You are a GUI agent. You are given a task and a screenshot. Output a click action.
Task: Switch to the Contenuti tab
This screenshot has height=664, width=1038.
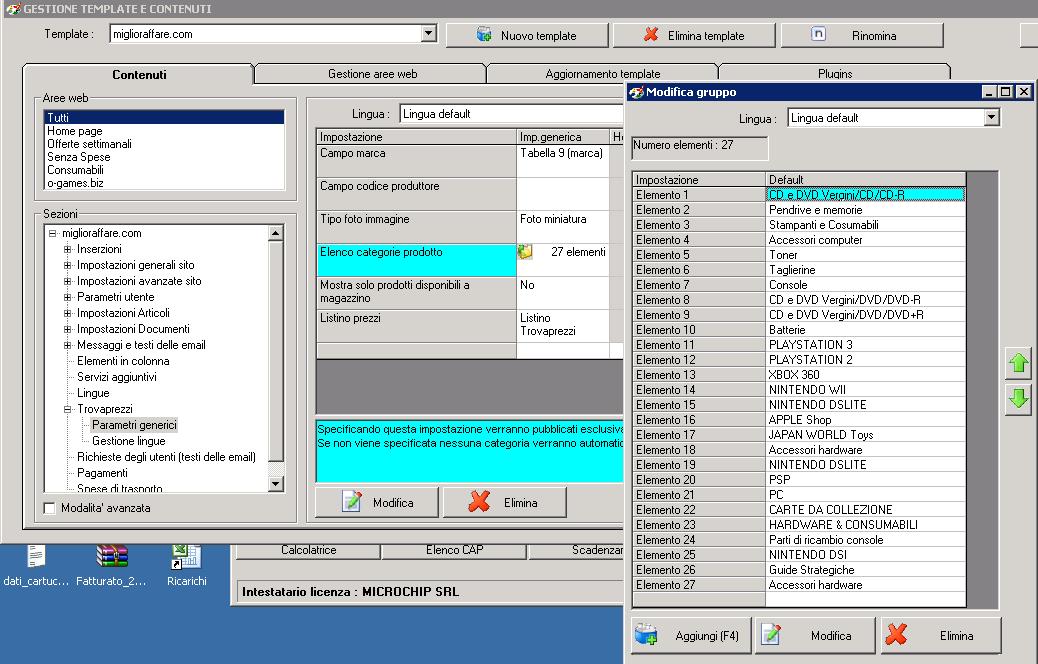pos(139,74)
